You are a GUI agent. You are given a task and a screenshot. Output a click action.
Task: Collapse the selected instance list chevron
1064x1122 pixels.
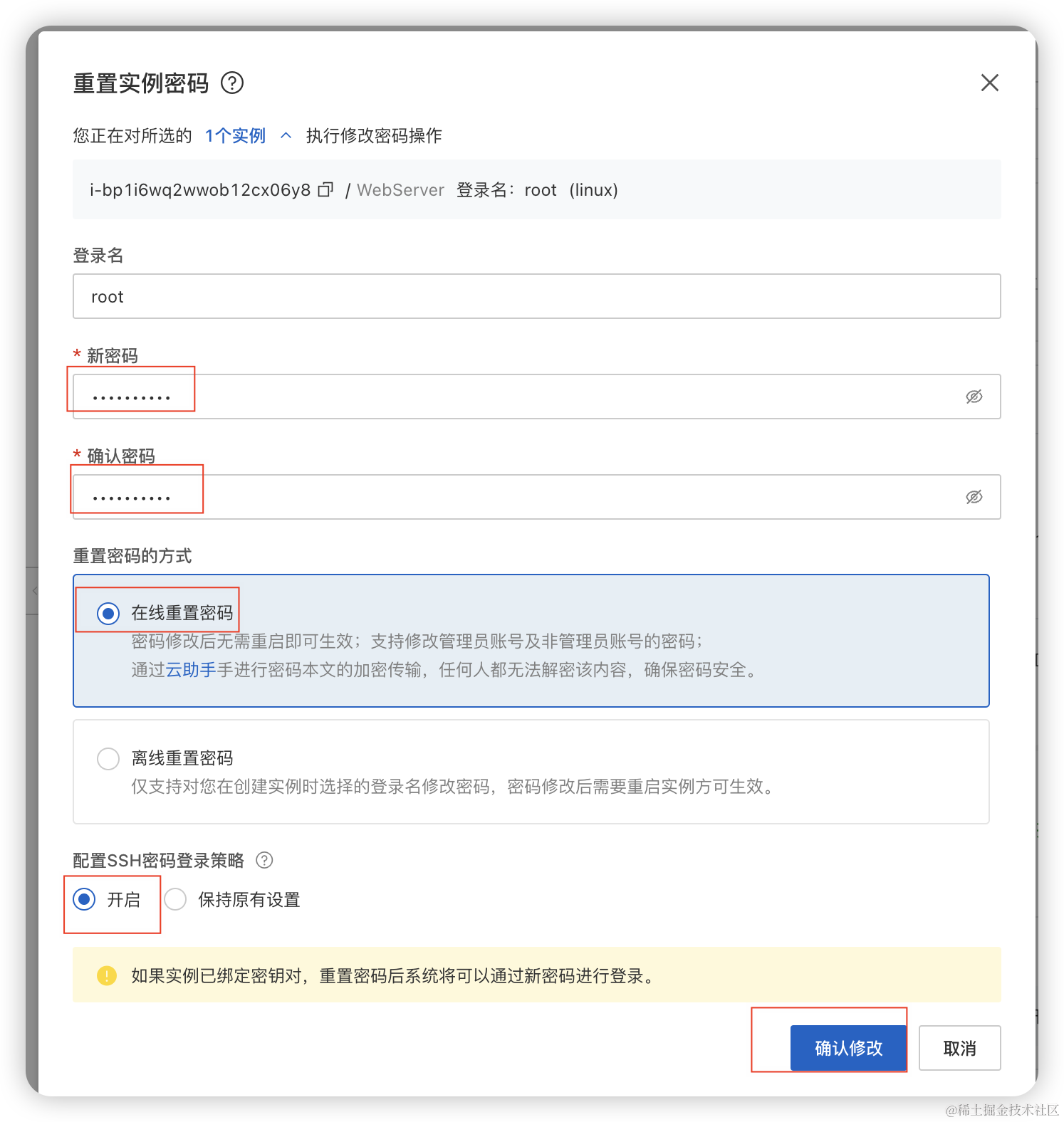pyautogui.click(x=286, y=136)
